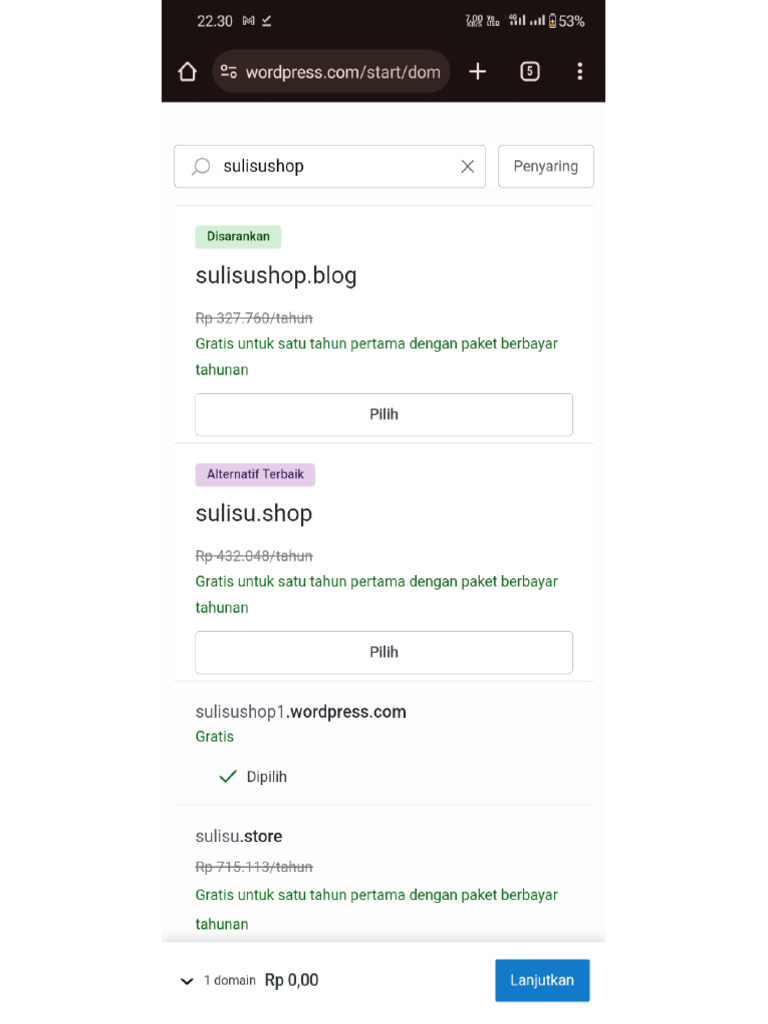
Task: Select the sulisu.shop domain with Pilih
Action: (x=384, y=652)
